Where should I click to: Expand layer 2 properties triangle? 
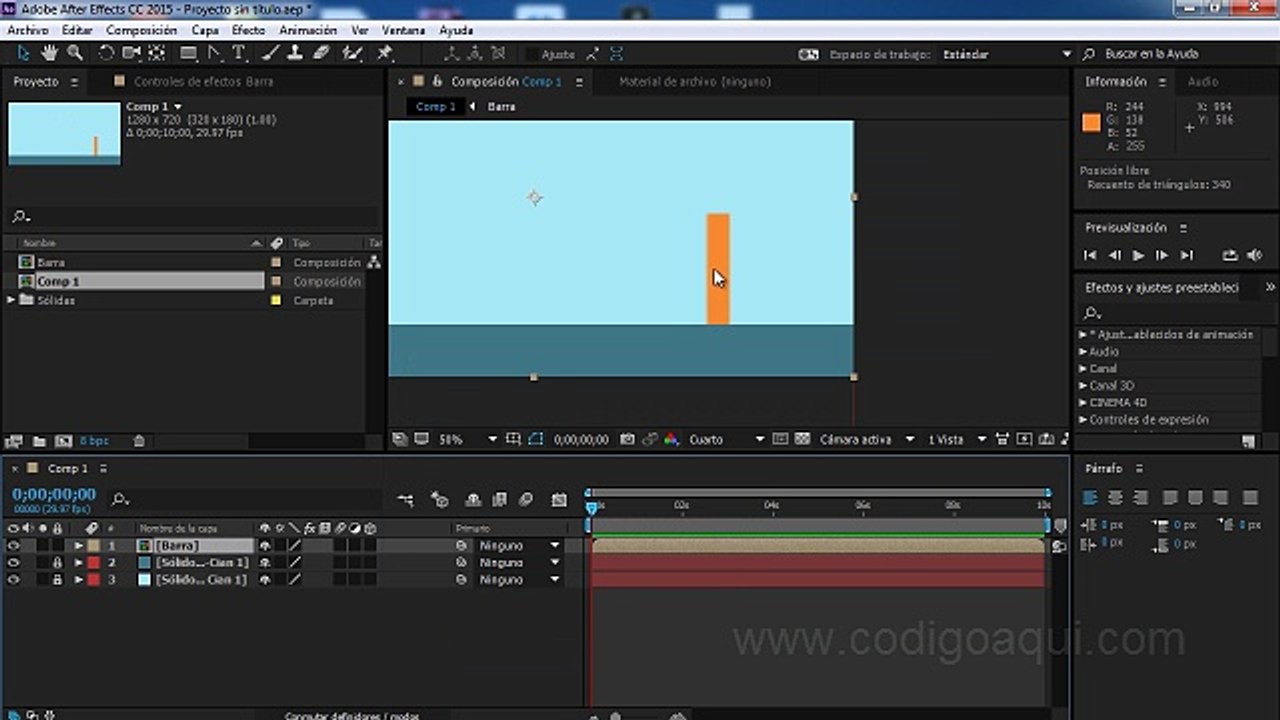[x=78, y=563]
